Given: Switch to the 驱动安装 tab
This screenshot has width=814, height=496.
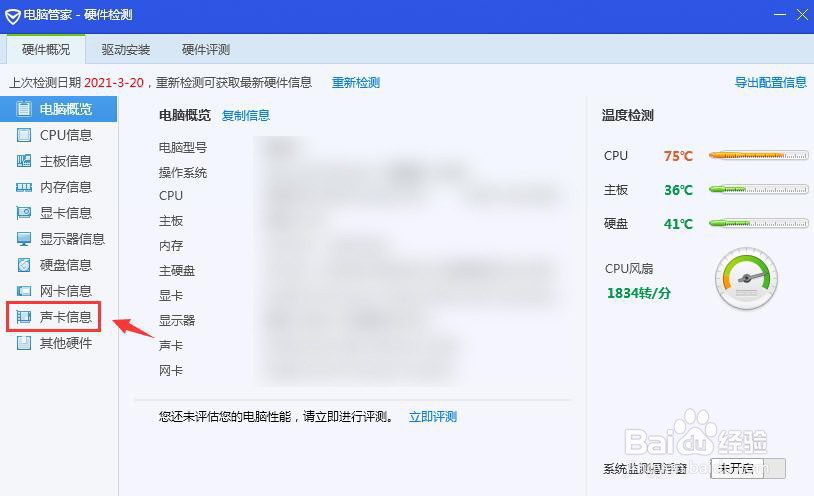Looking at the screenshot, I should coord(126,49).
